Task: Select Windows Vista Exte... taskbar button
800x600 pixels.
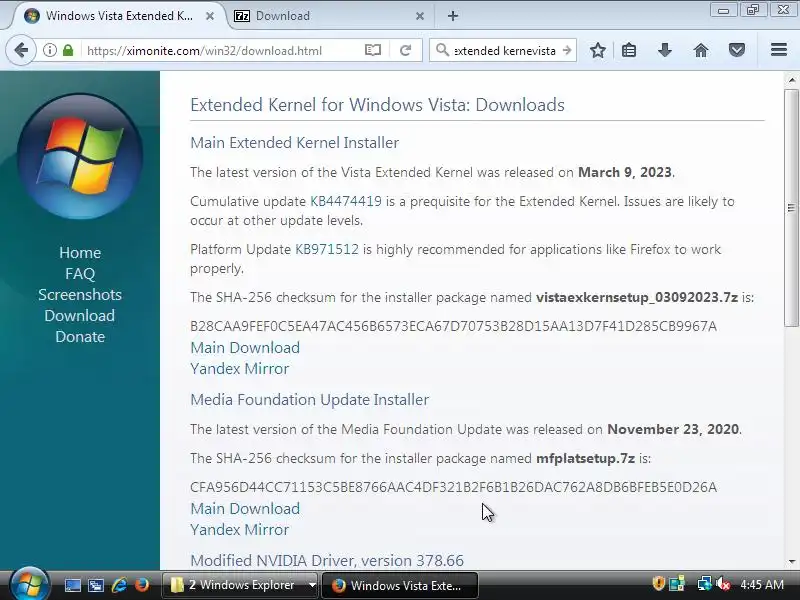Action: point(400,585)
